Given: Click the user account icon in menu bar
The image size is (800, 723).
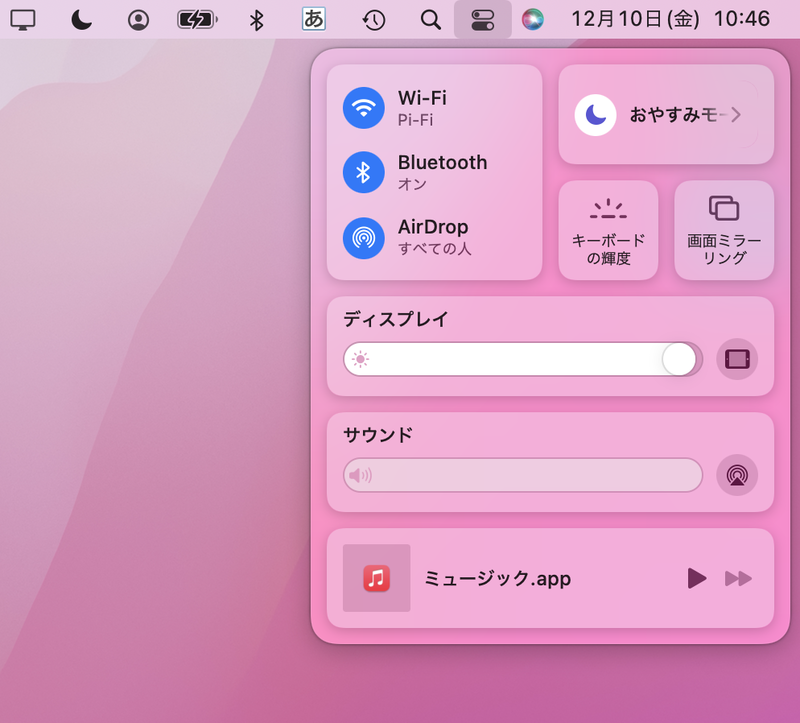Looking at the screenshot, I should tap(138, 18).
